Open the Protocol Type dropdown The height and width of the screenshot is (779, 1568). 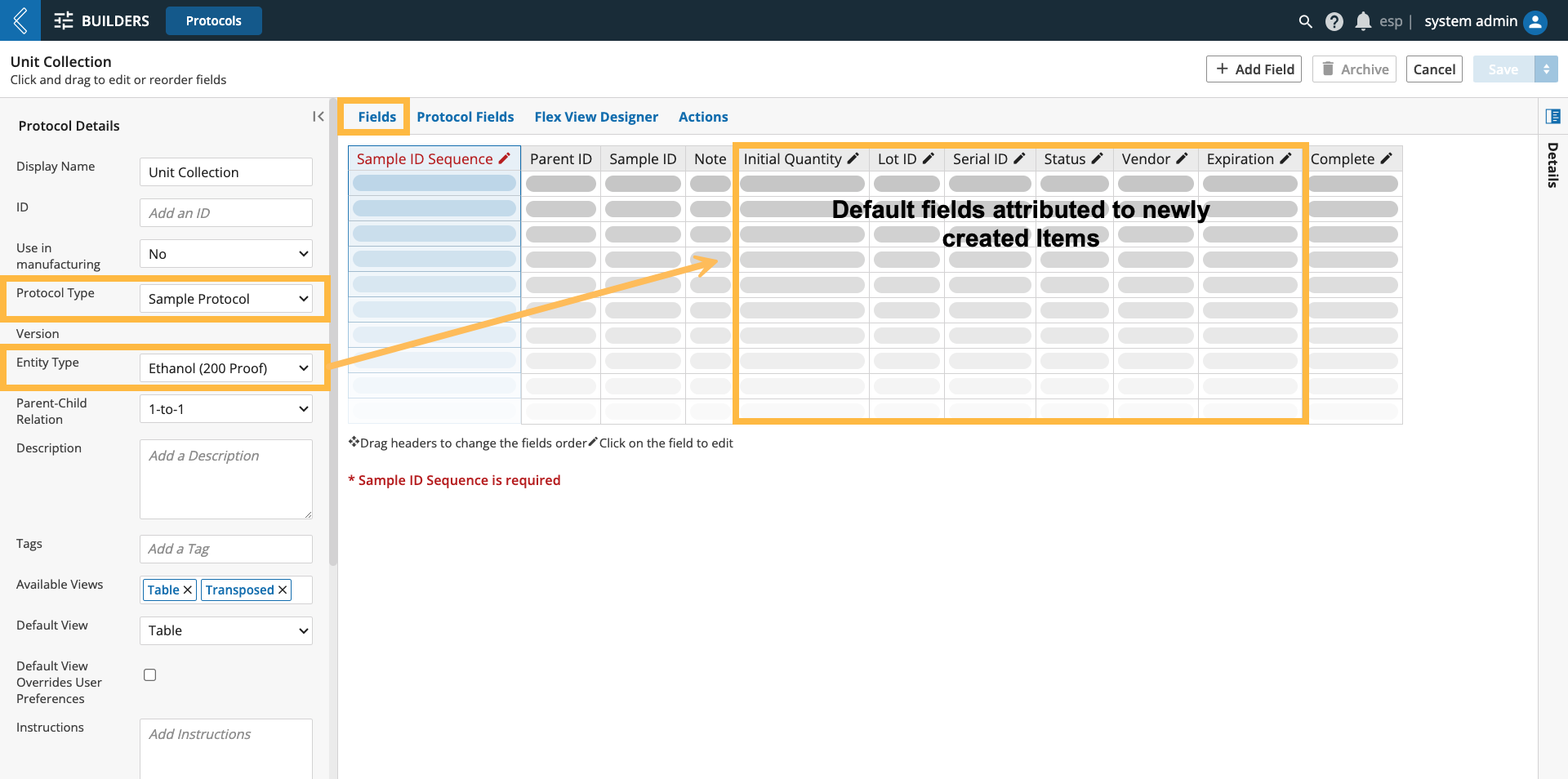[x=226, y=299]
